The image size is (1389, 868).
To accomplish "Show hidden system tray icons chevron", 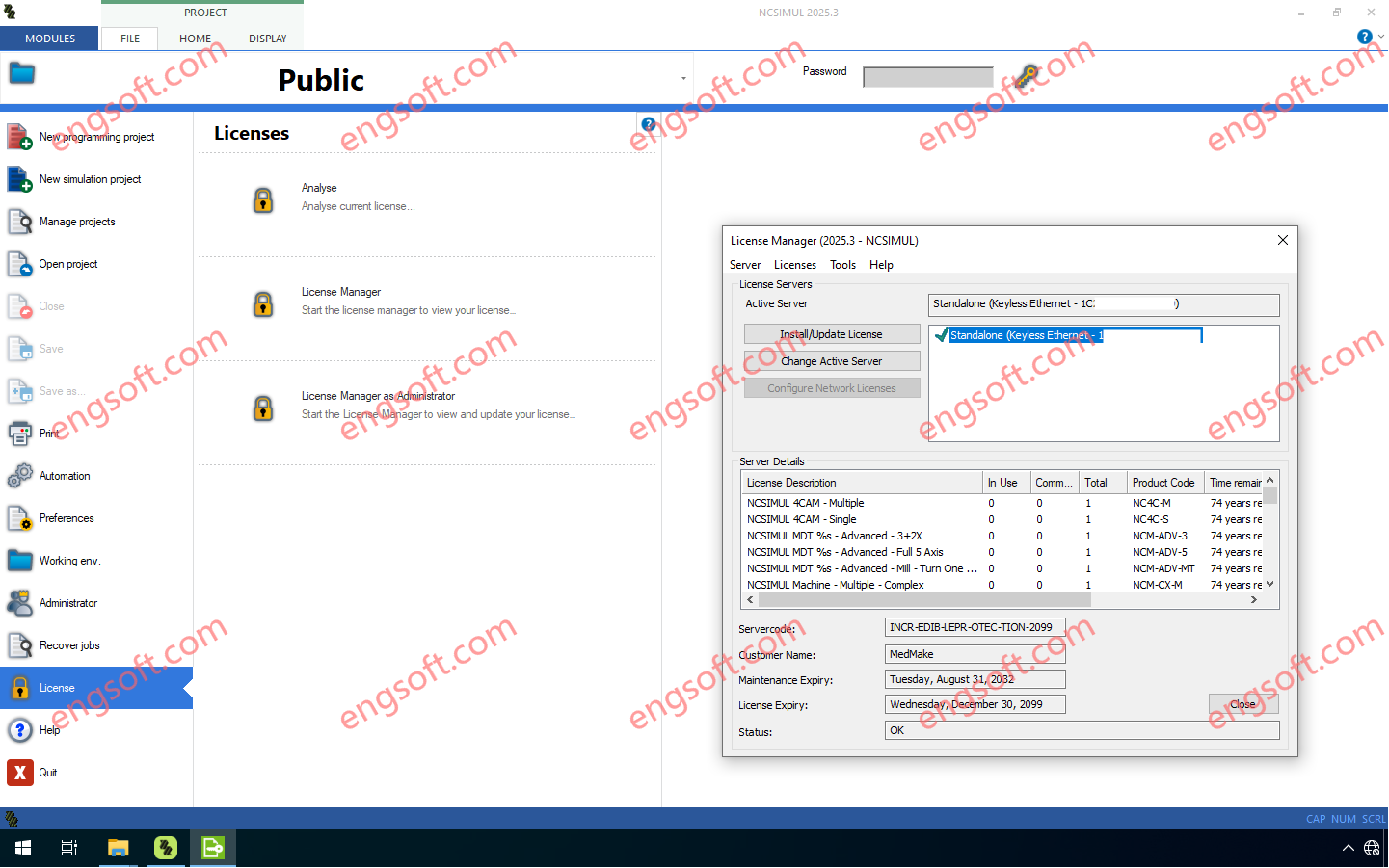I will pyautogui.click(x=1348, y=848).
